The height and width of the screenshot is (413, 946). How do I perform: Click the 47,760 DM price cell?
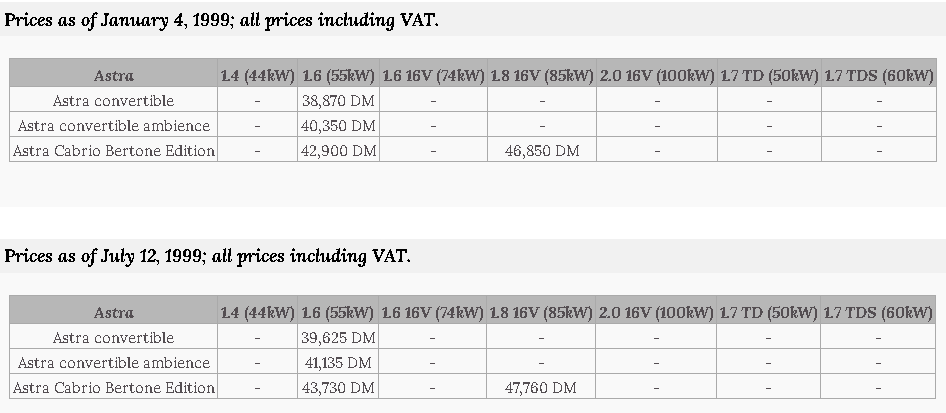click(x=541, y=387)
